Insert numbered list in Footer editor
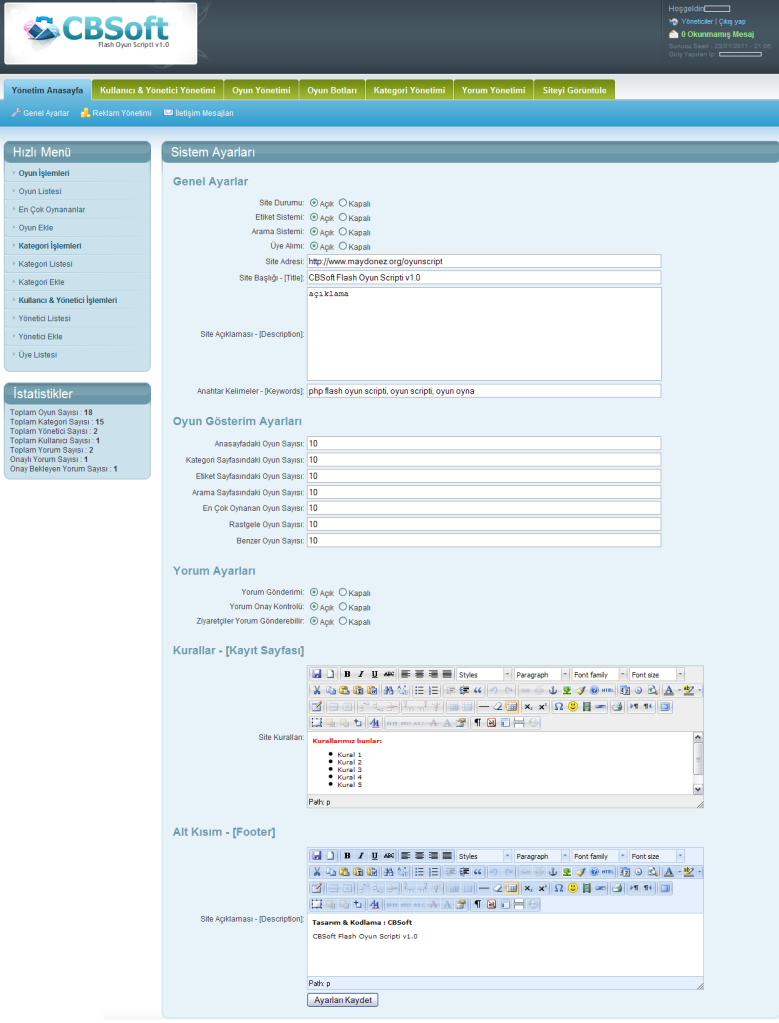The image size is (779, 1023). 433,872
